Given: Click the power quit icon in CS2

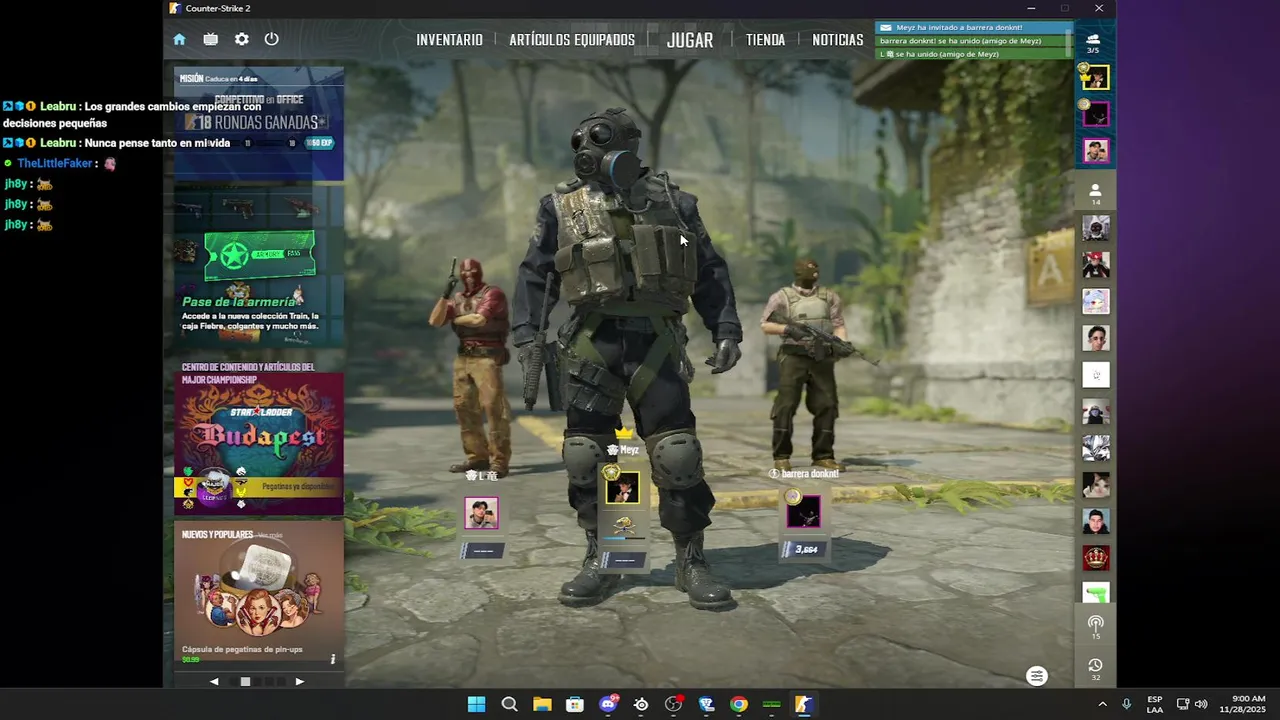Looking at the screenshot, I should (271, 39).
